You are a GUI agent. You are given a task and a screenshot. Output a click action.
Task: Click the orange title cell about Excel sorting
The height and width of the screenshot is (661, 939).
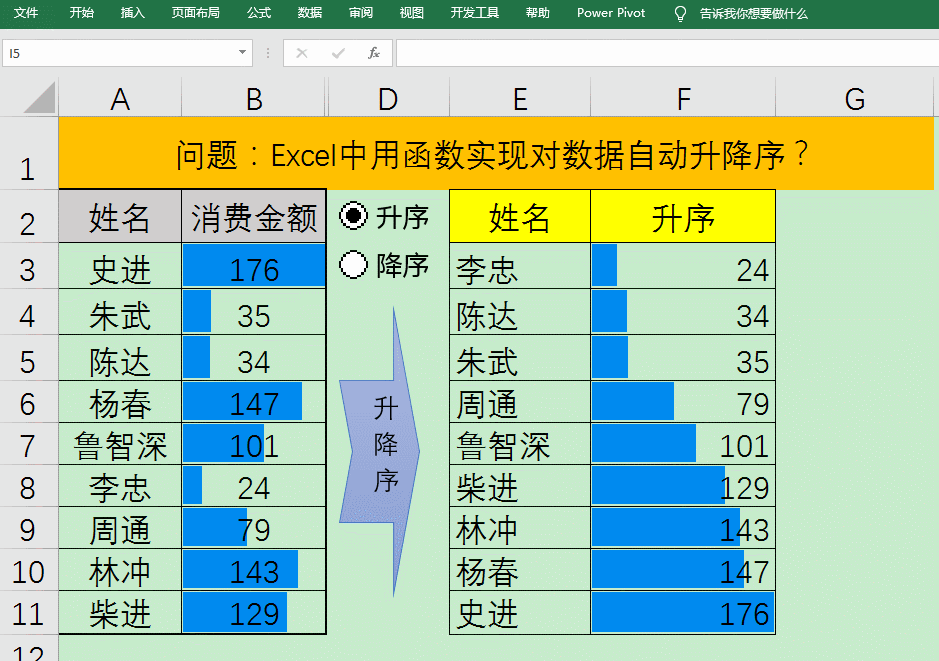pos(496,154)
